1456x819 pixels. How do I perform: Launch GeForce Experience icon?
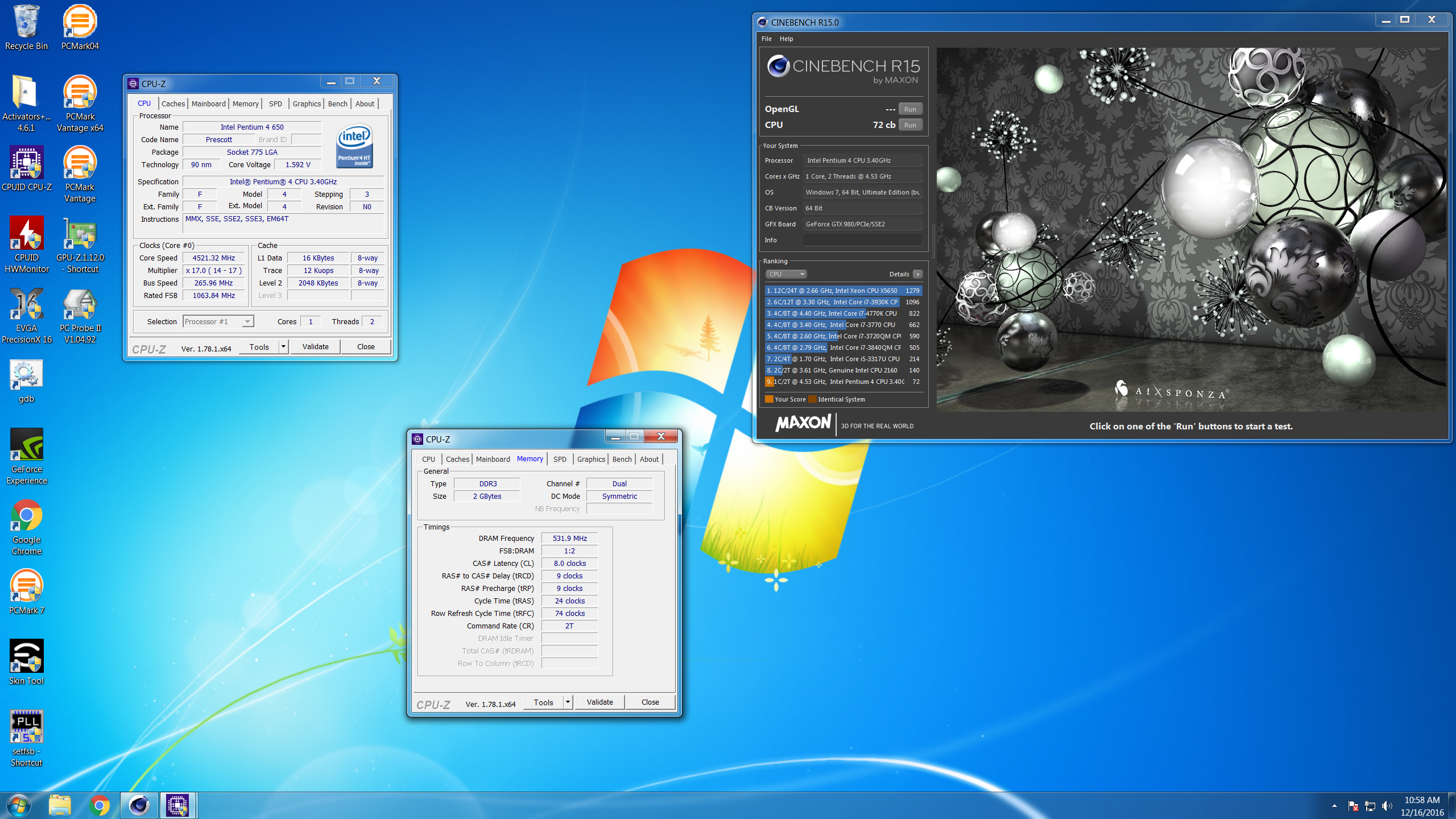[26, 456]
